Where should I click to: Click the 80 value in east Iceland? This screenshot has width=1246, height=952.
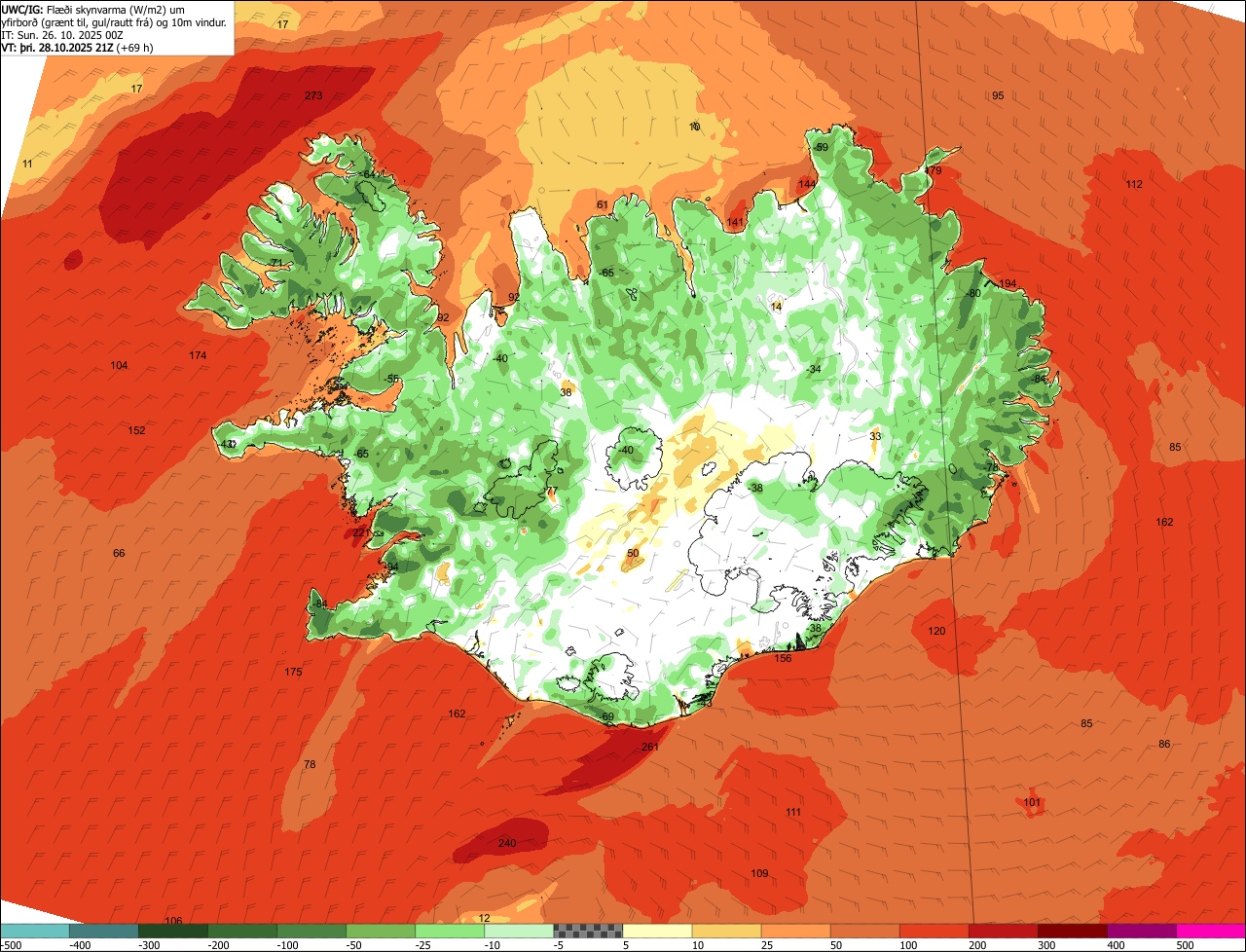click(974, 293)
